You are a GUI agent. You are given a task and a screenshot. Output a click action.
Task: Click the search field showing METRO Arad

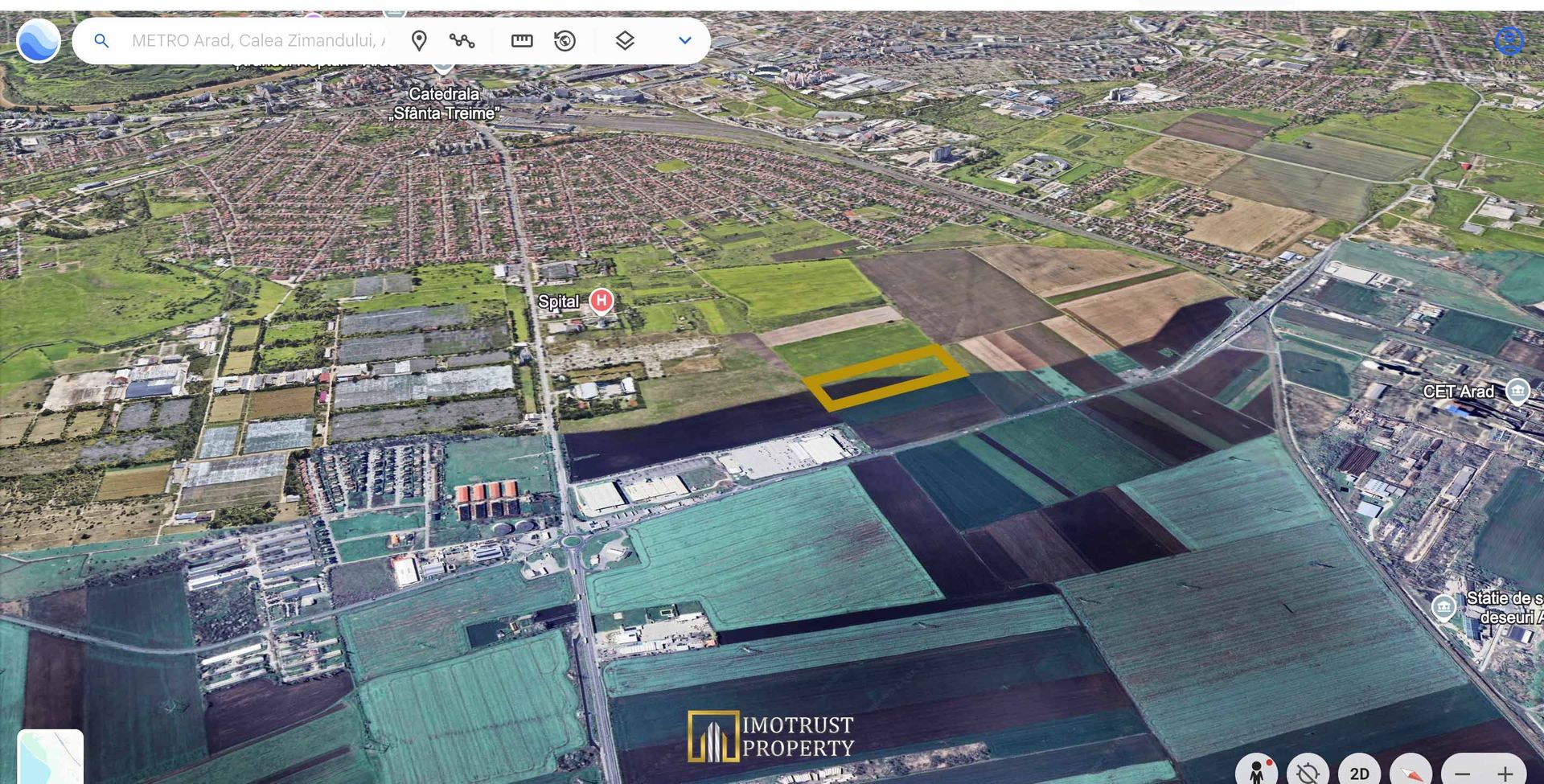coord(257,40)
